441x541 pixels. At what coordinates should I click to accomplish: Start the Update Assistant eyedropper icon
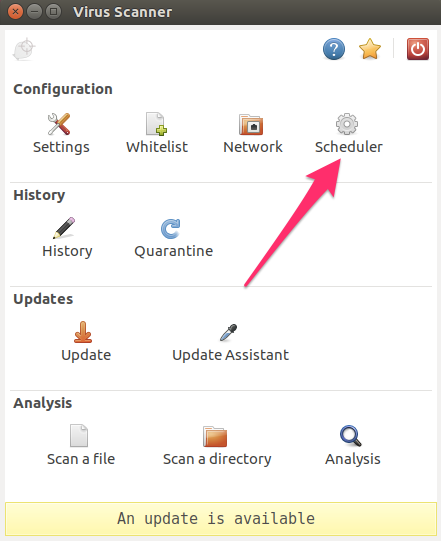tap(228, 333)
